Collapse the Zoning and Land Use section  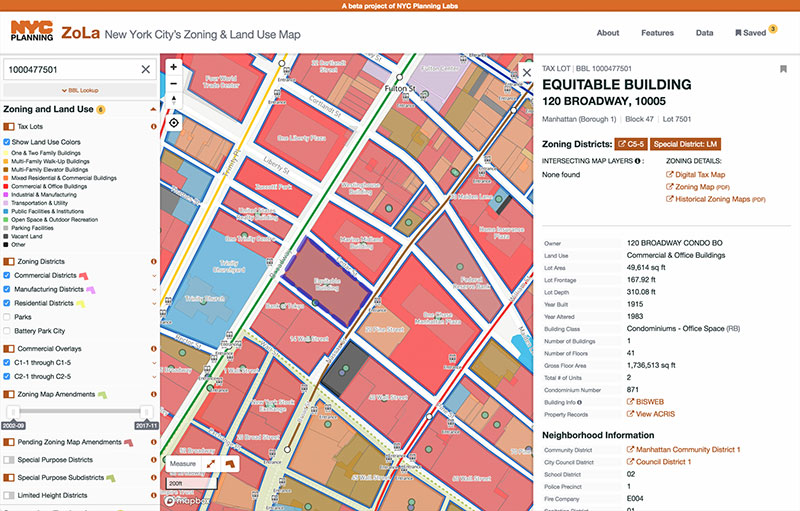(x=154, y=108)
